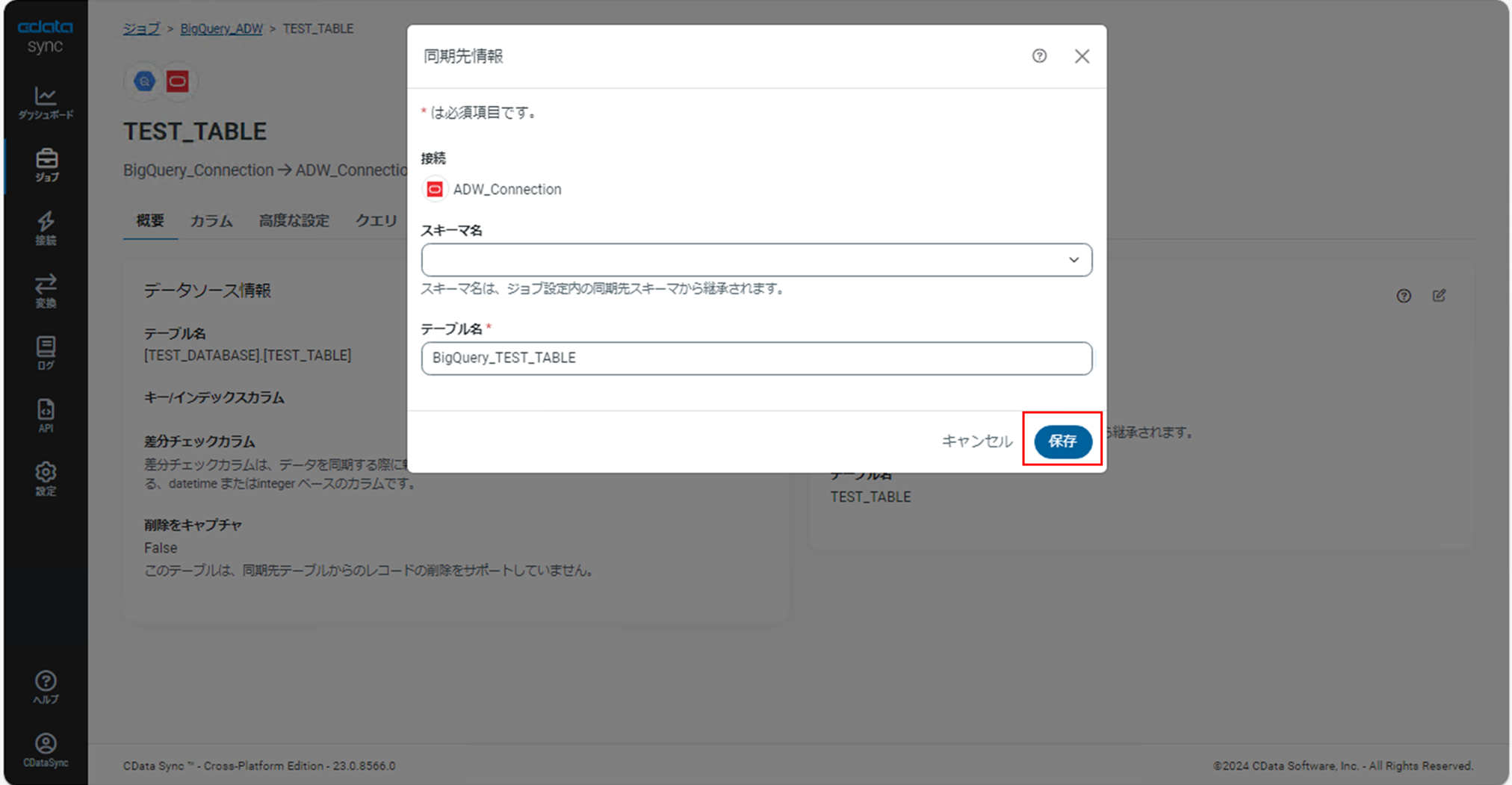The width and height of the screenshot is (1512, 785).
Task: Switch to the クエリ tab
Action: click(x=376, y=220)
